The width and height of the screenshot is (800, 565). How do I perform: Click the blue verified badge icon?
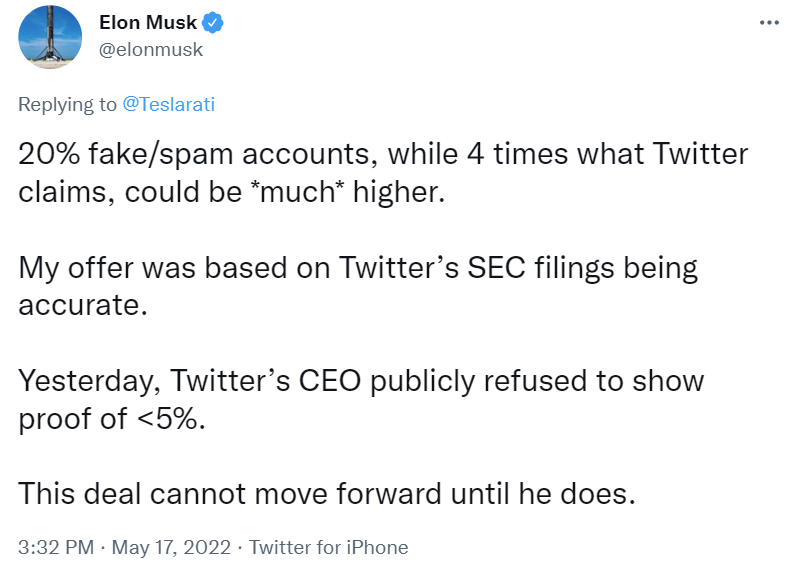(x=213, y=23)
